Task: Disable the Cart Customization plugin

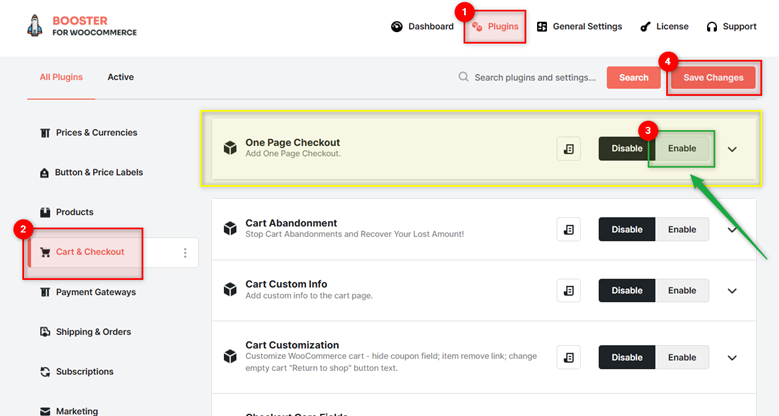Action: pyautogui.click(x=627, y=357)
